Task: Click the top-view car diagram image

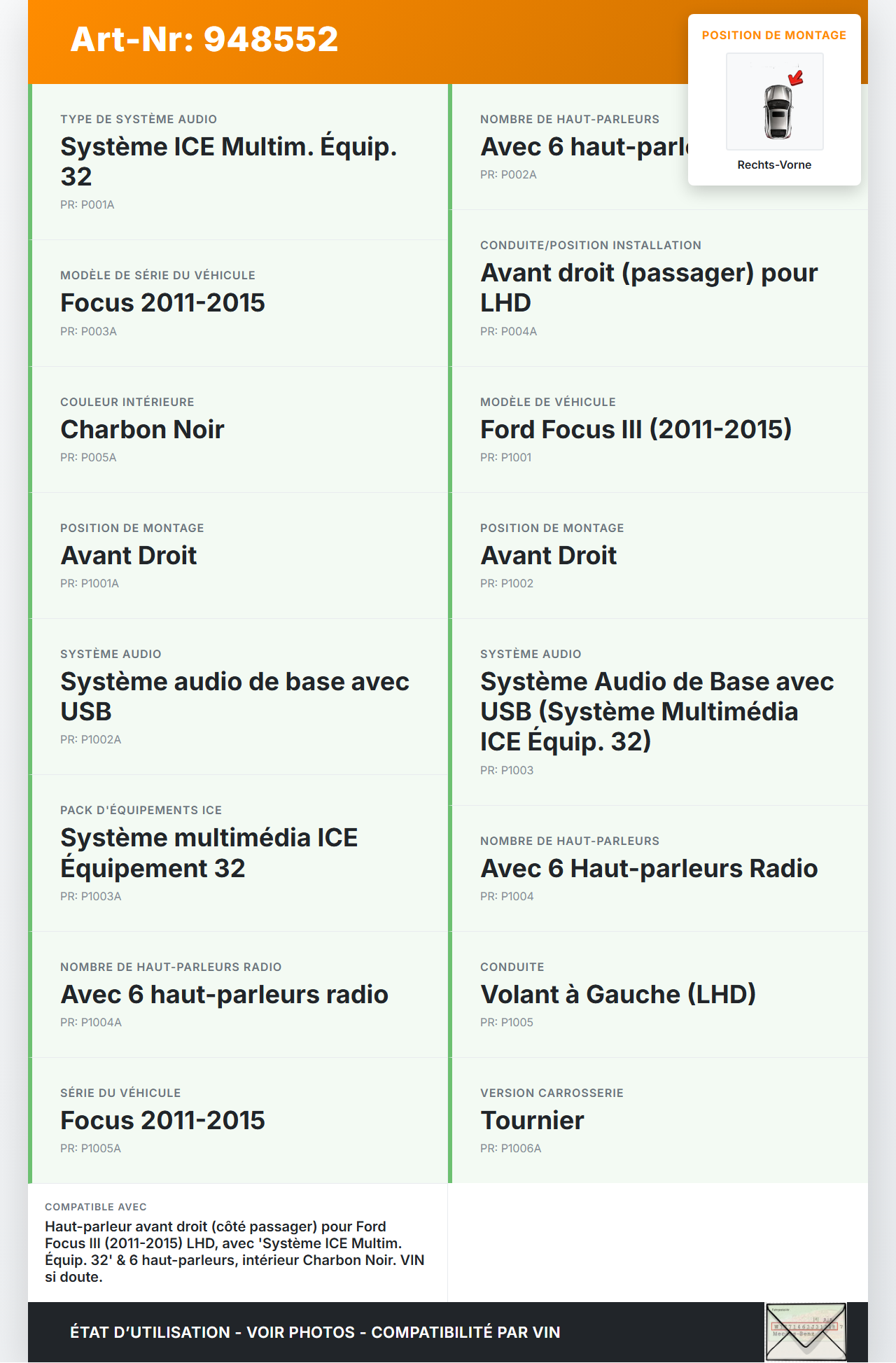Action: pos(775,102)
